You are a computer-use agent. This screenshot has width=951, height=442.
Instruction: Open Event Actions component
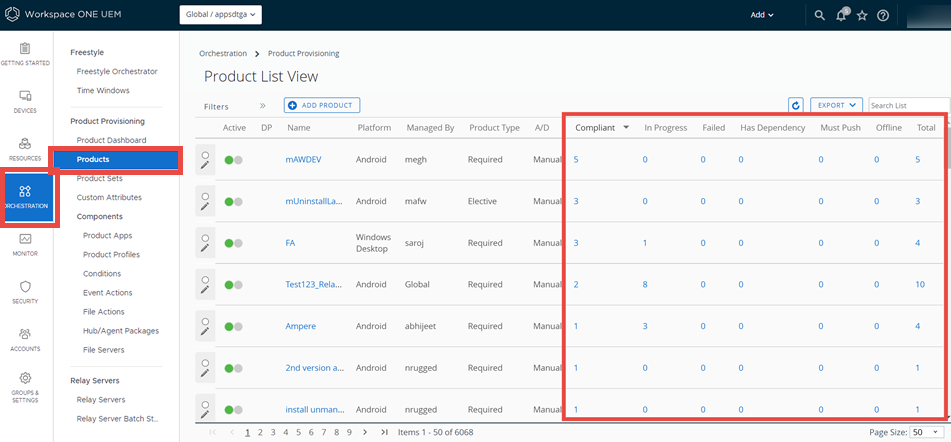[x=107, y=293]
